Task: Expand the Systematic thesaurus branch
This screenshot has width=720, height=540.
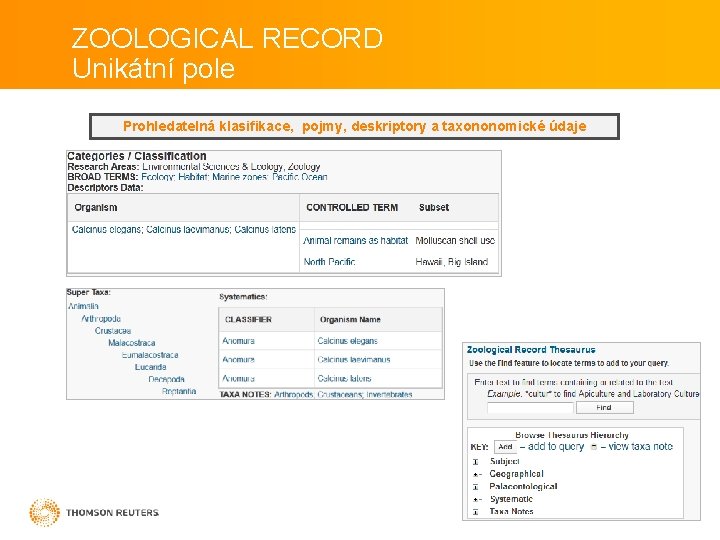Action: tap(477, 500)
